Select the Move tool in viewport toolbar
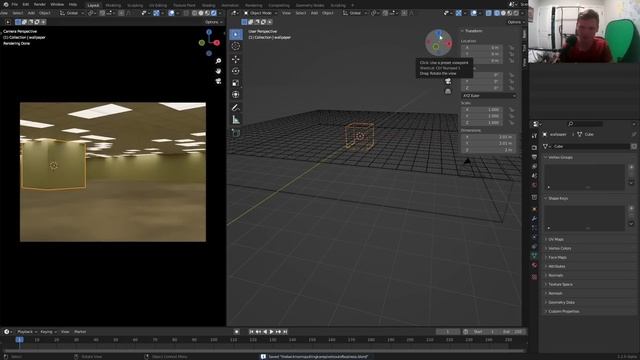 (x=236, y=59)
